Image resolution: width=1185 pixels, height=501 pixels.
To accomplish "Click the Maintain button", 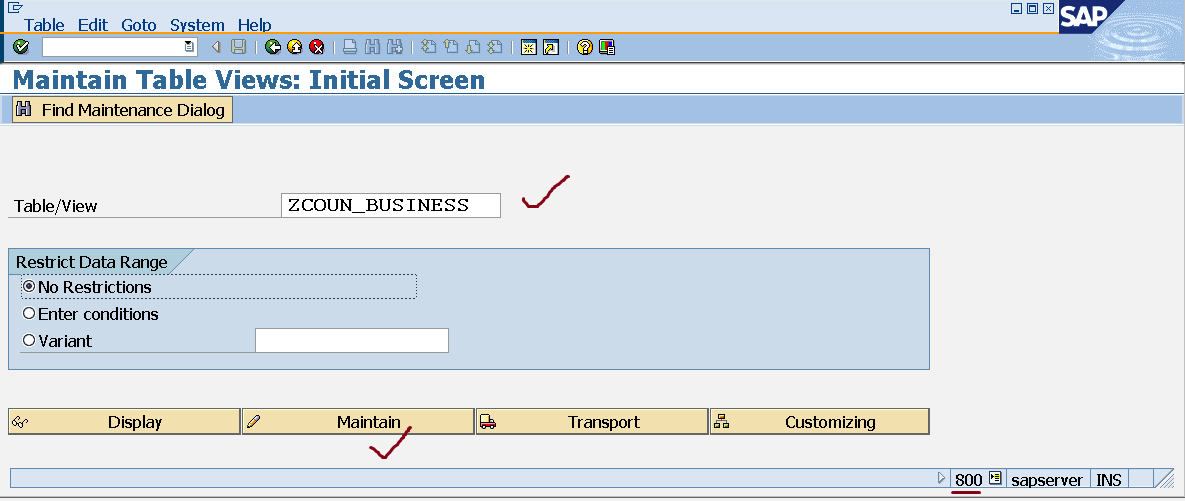I will [x=358, y=422].
